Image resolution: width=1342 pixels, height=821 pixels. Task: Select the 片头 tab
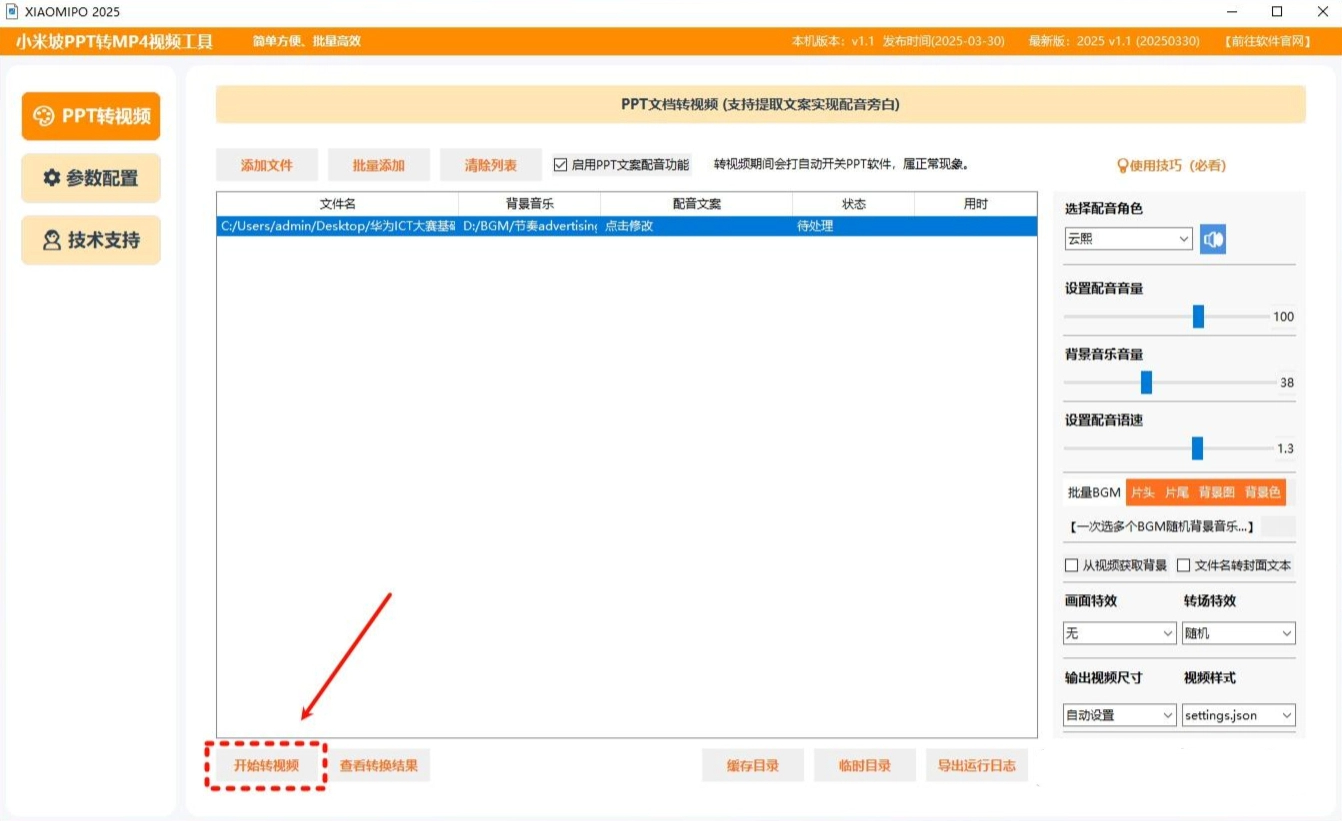1142,492
